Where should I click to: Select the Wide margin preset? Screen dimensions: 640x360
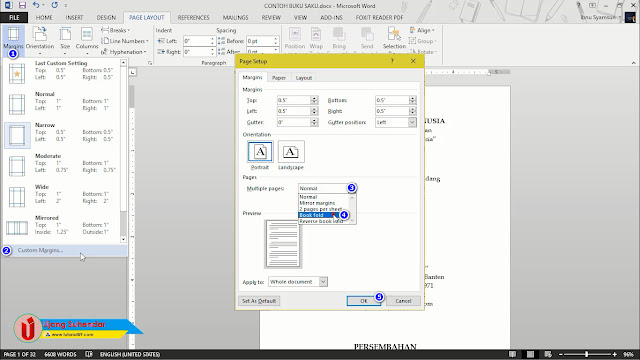[x=62, y=197]
